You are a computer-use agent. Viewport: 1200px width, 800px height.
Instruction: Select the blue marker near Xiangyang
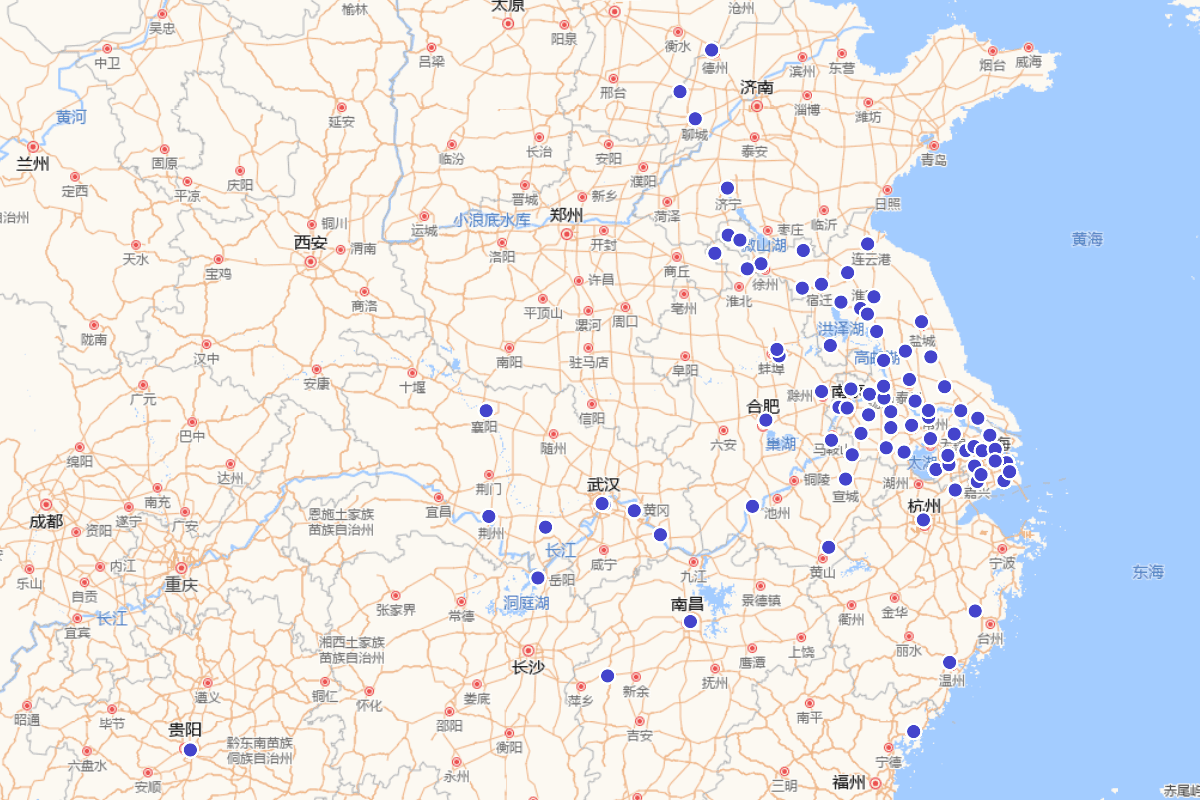[x=486, y=410]
